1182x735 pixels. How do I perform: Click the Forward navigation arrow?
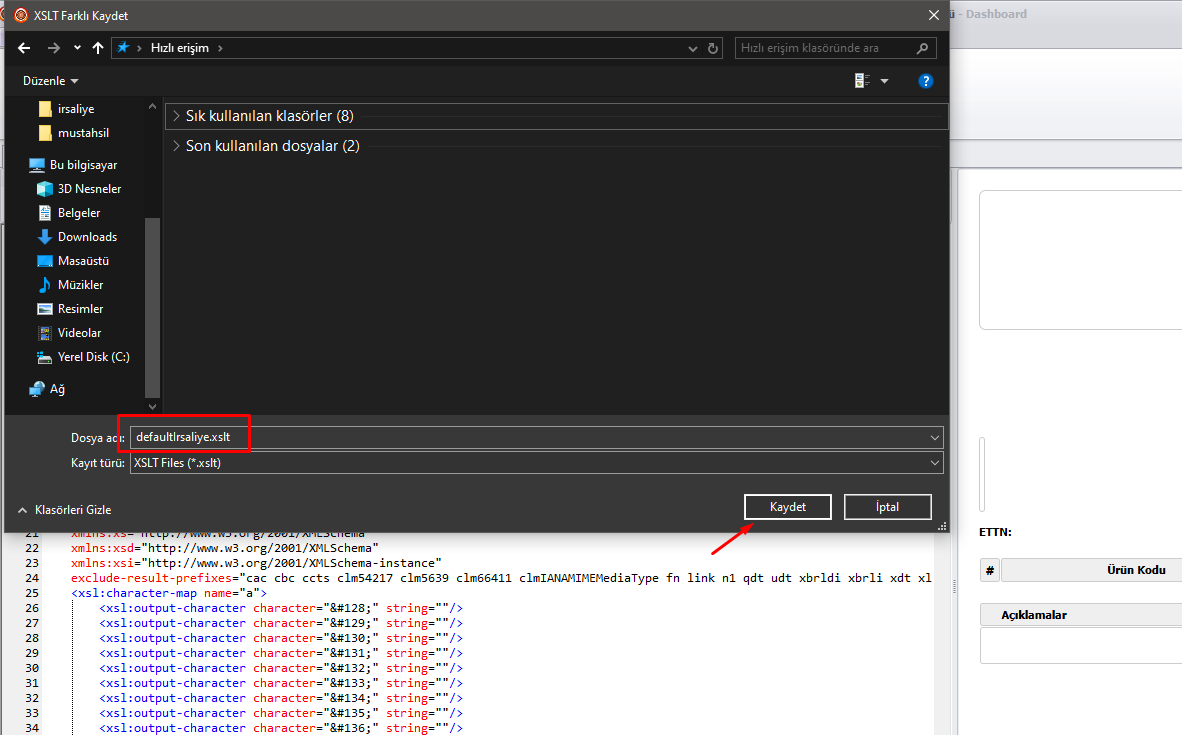point(53,48)
